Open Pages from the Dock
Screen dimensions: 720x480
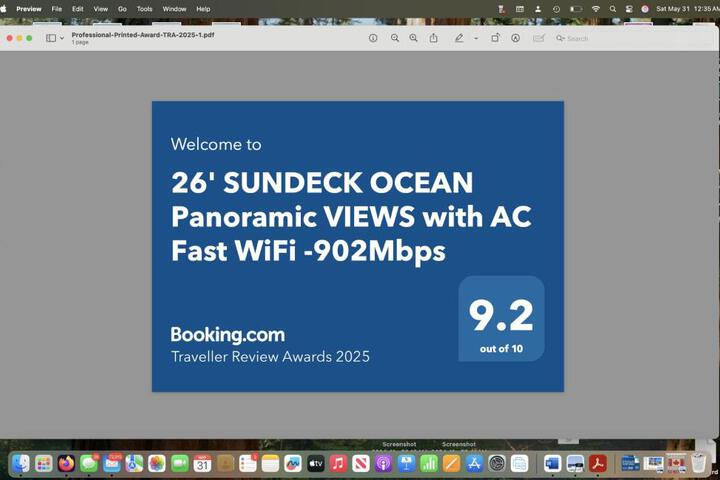[x=451, y=463]
